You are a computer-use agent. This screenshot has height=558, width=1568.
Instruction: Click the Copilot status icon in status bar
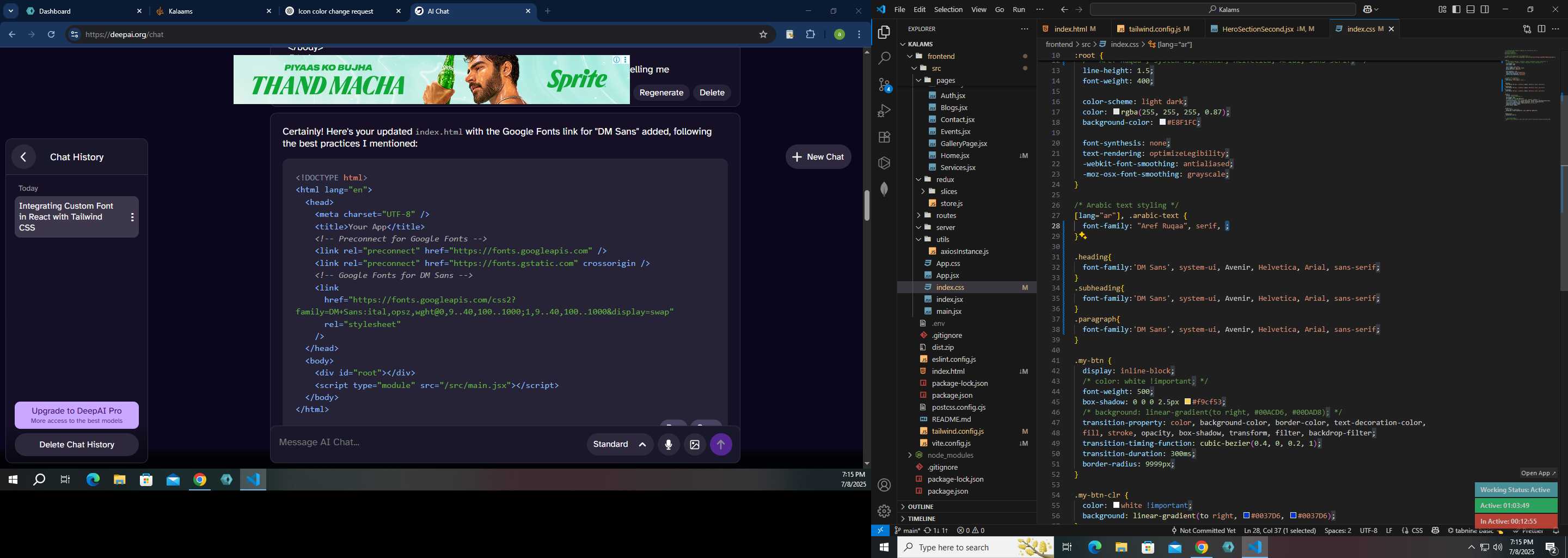click(1435, 531)
